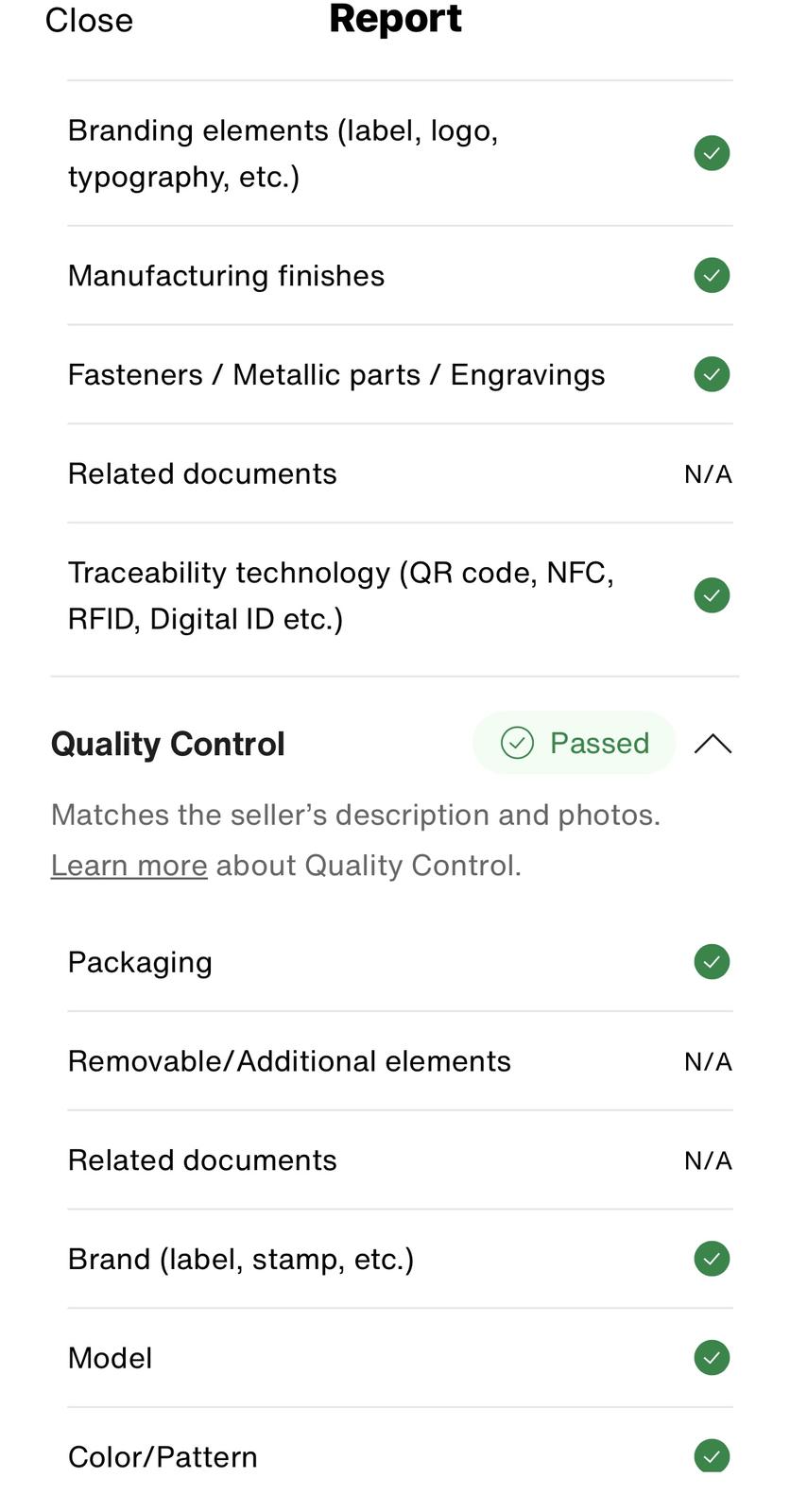
Task: Select the Manufacturing finishes row label
Action: (x=226, y=276)
